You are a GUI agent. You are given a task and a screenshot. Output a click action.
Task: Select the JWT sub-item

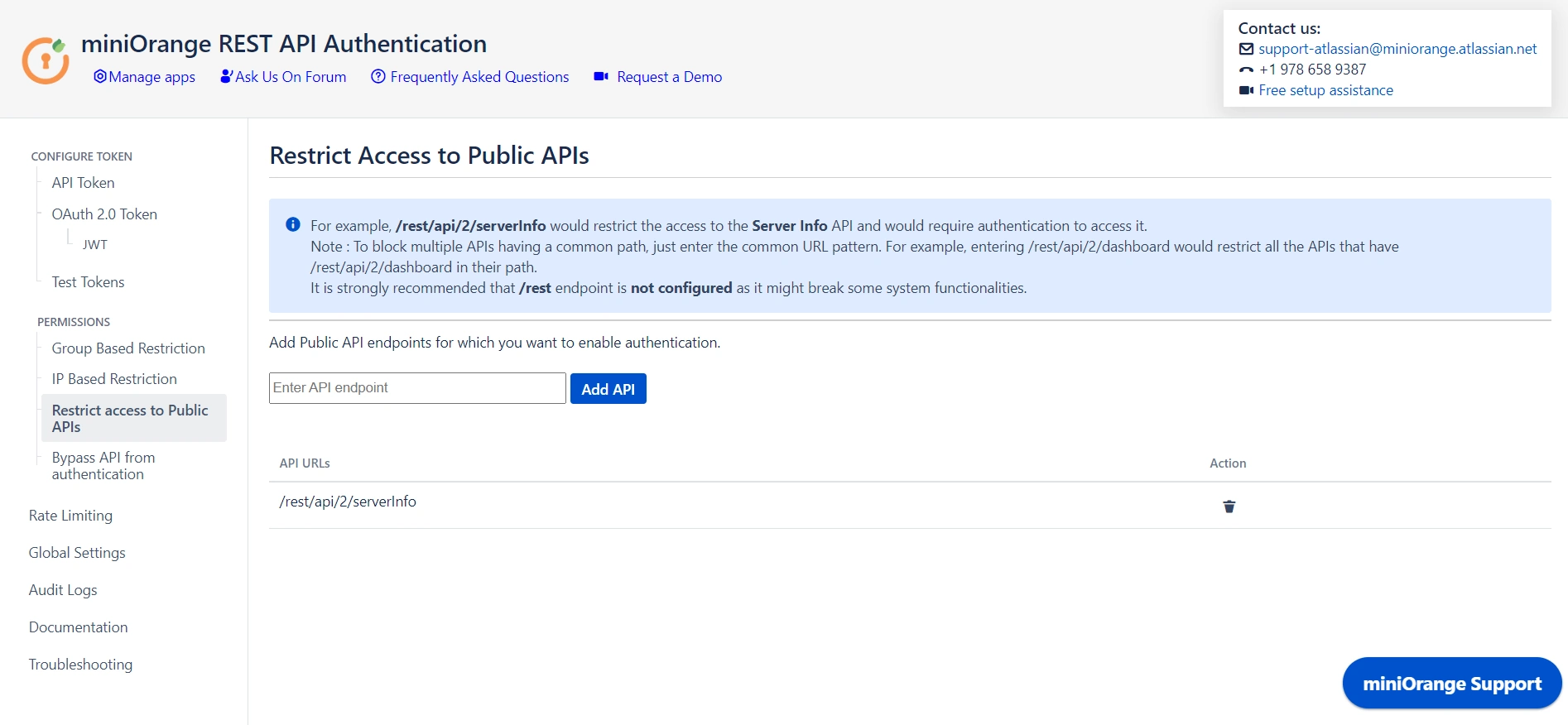tap(95, 245)
